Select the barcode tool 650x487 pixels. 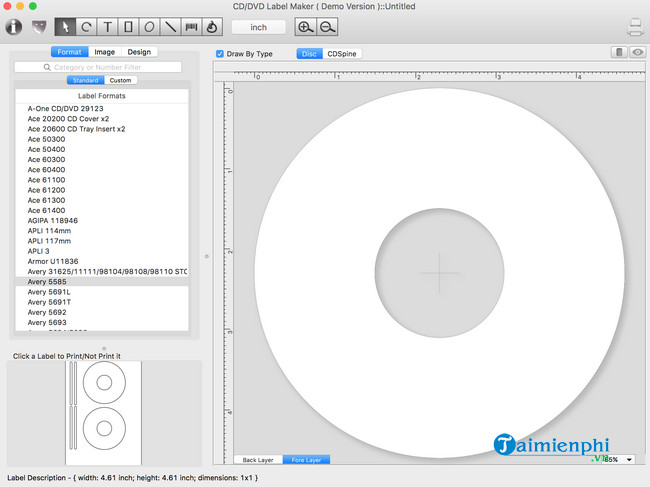[x=192, y=27]
